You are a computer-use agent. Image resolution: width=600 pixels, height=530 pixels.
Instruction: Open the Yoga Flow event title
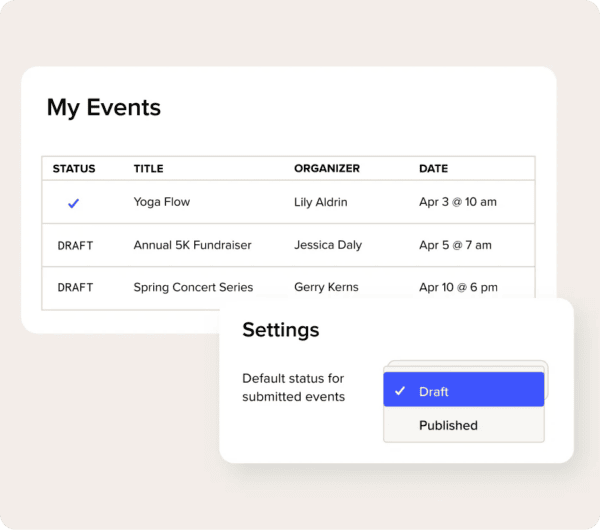(x=161, y=202)
